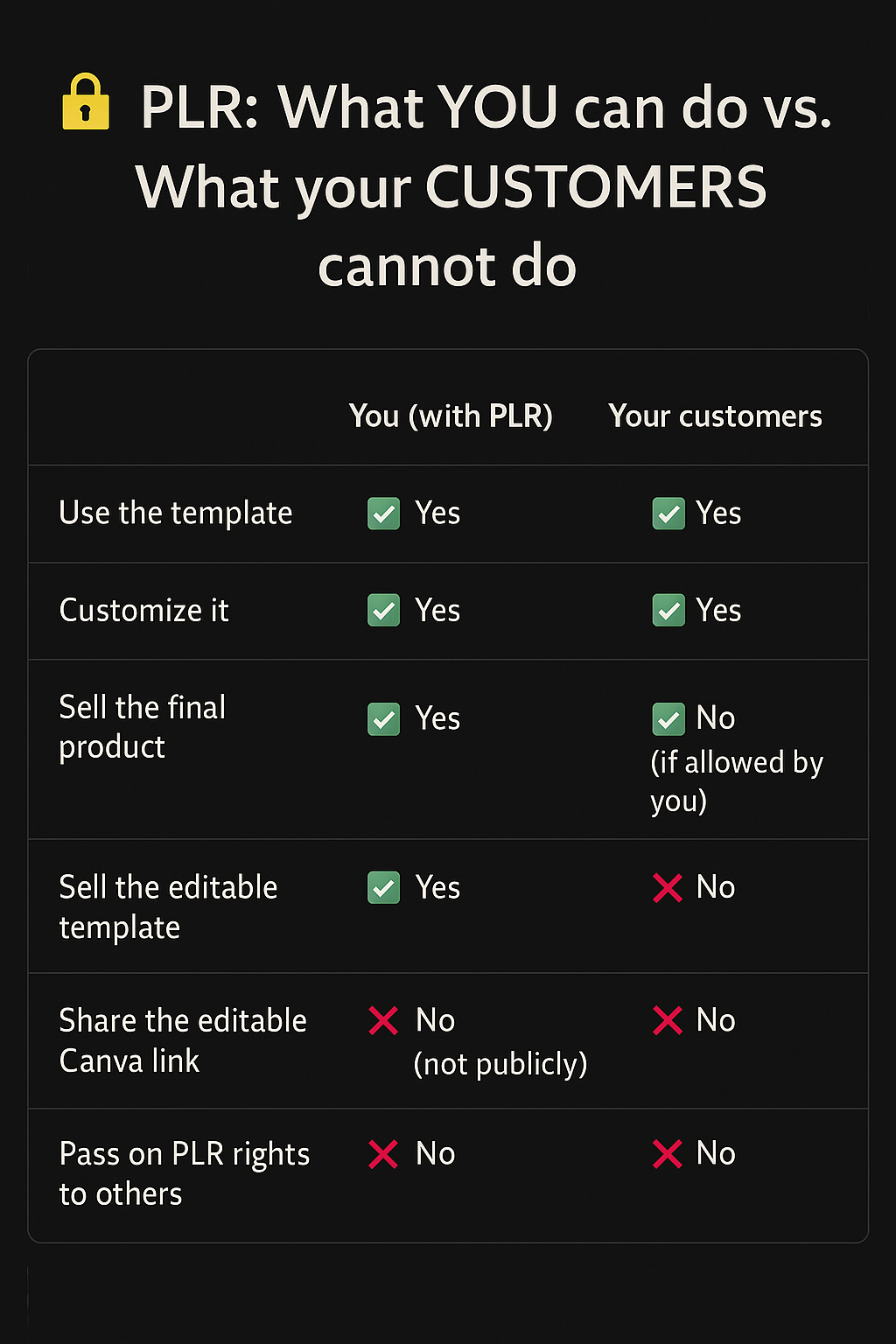Click customers red X in Pass on PLR rights row

(668, 1154)
